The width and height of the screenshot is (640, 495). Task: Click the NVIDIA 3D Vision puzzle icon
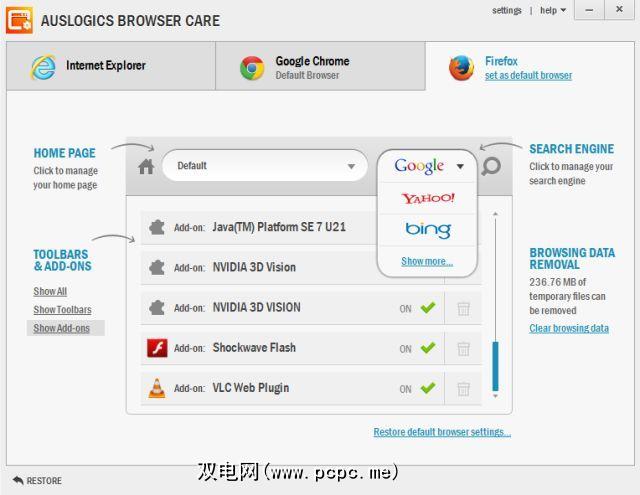click(x=157, y=268)
